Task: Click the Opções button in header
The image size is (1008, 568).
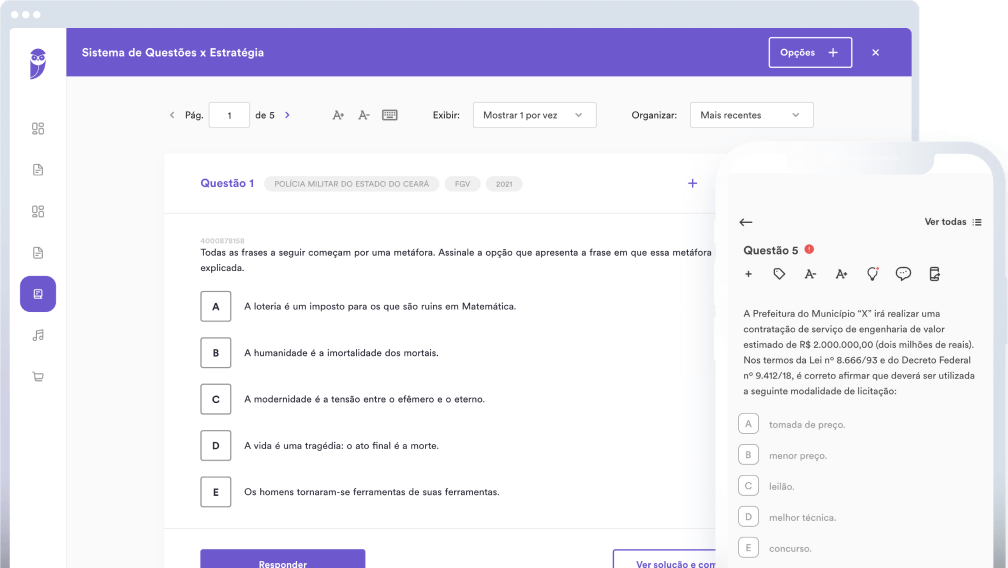Action: (x=809, y=52)
